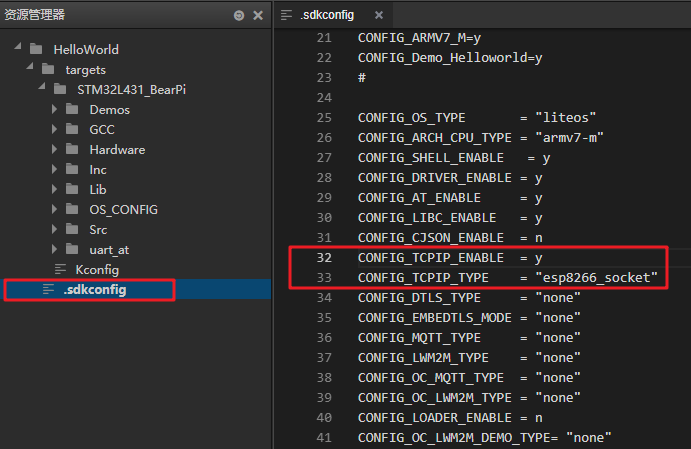
Task: Click the "armv7-m" value on line 26
Action: 569,137
